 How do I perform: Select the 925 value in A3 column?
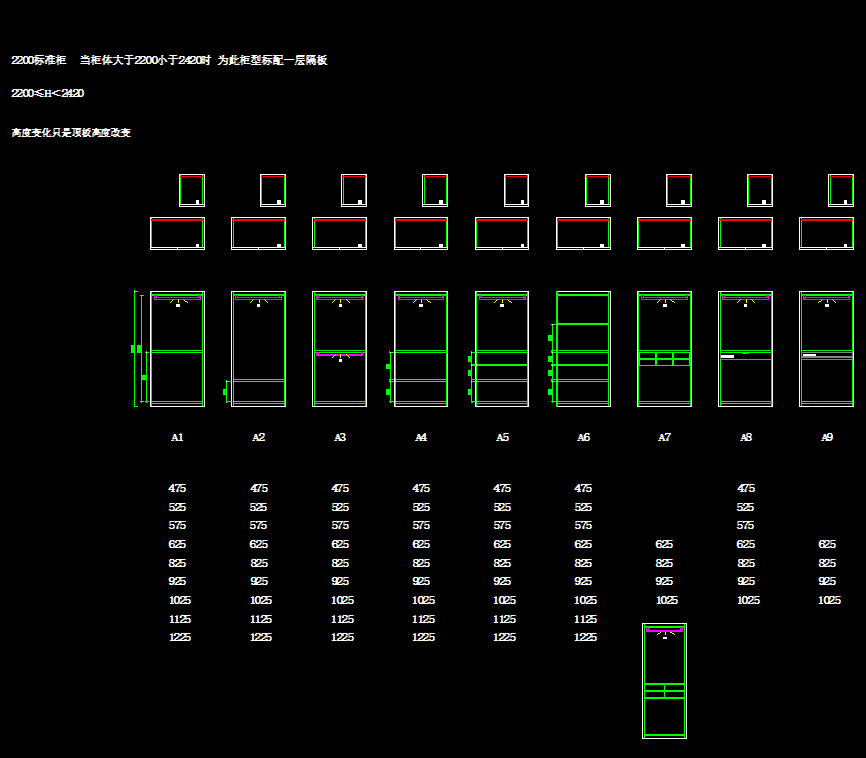[340, 582]
